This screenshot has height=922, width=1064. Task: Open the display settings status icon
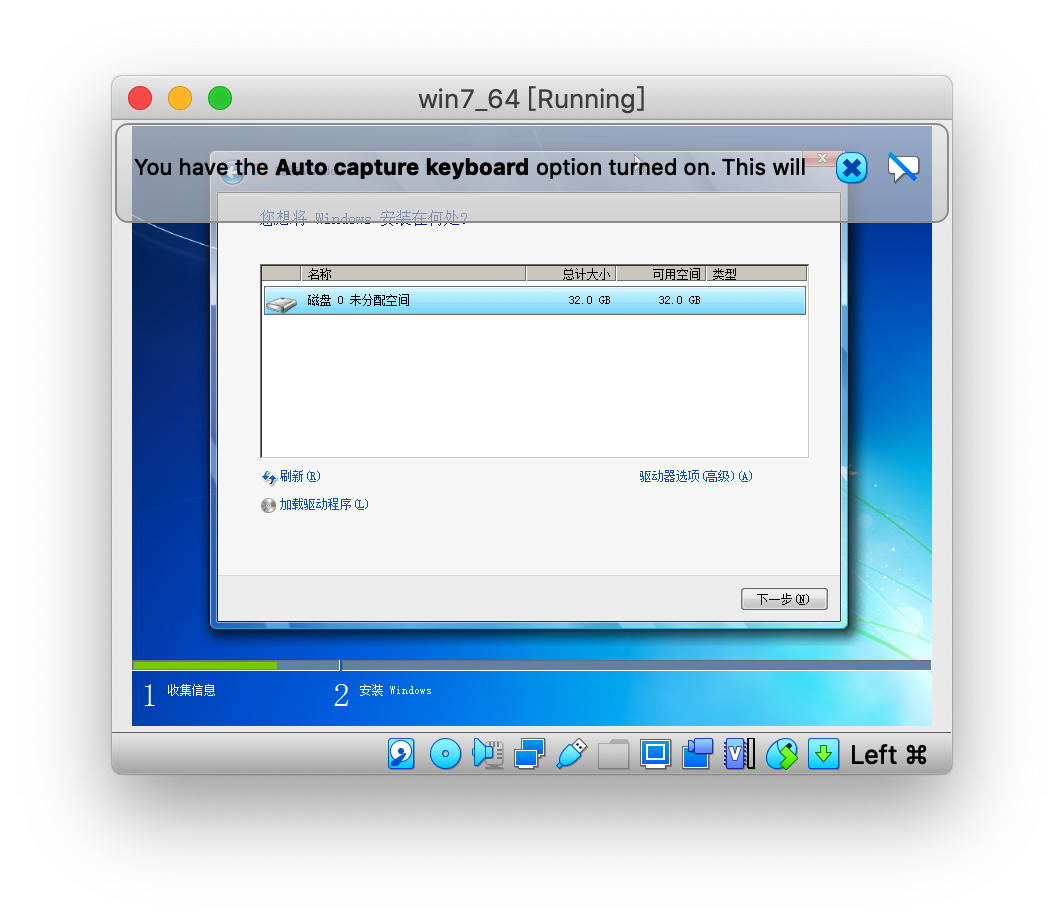[x=656, y=754]
